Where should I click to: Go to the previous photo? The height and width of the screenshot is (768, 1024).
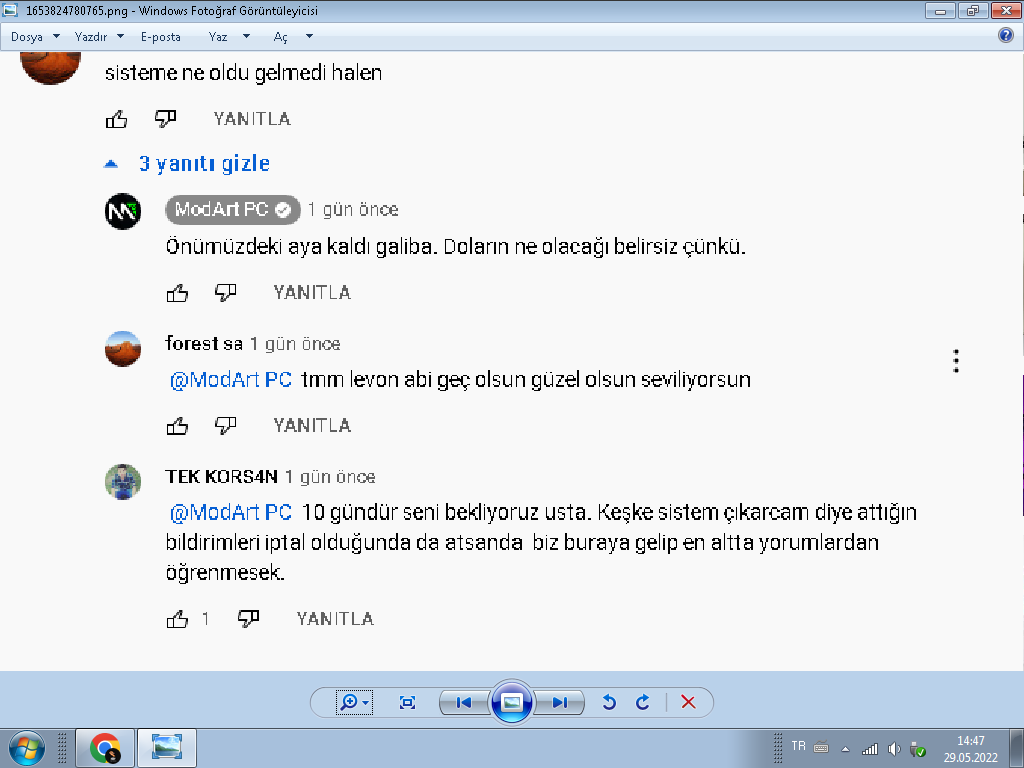[x=464, y=703]
